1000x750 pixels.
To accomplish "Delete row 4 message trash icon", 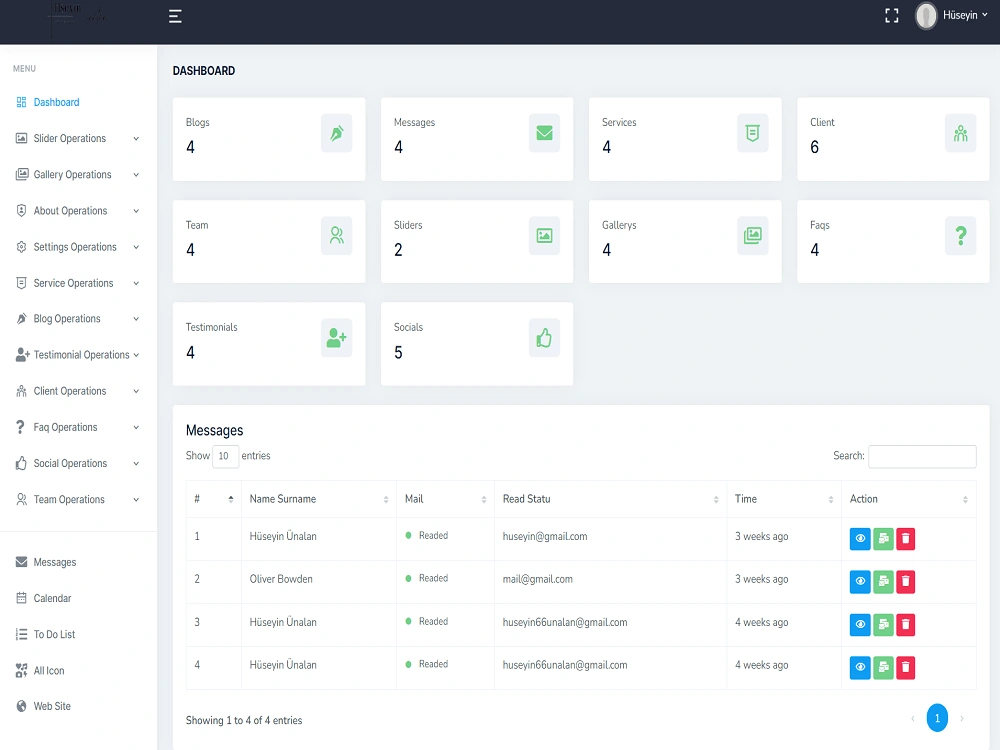I will tap(906, 668).
